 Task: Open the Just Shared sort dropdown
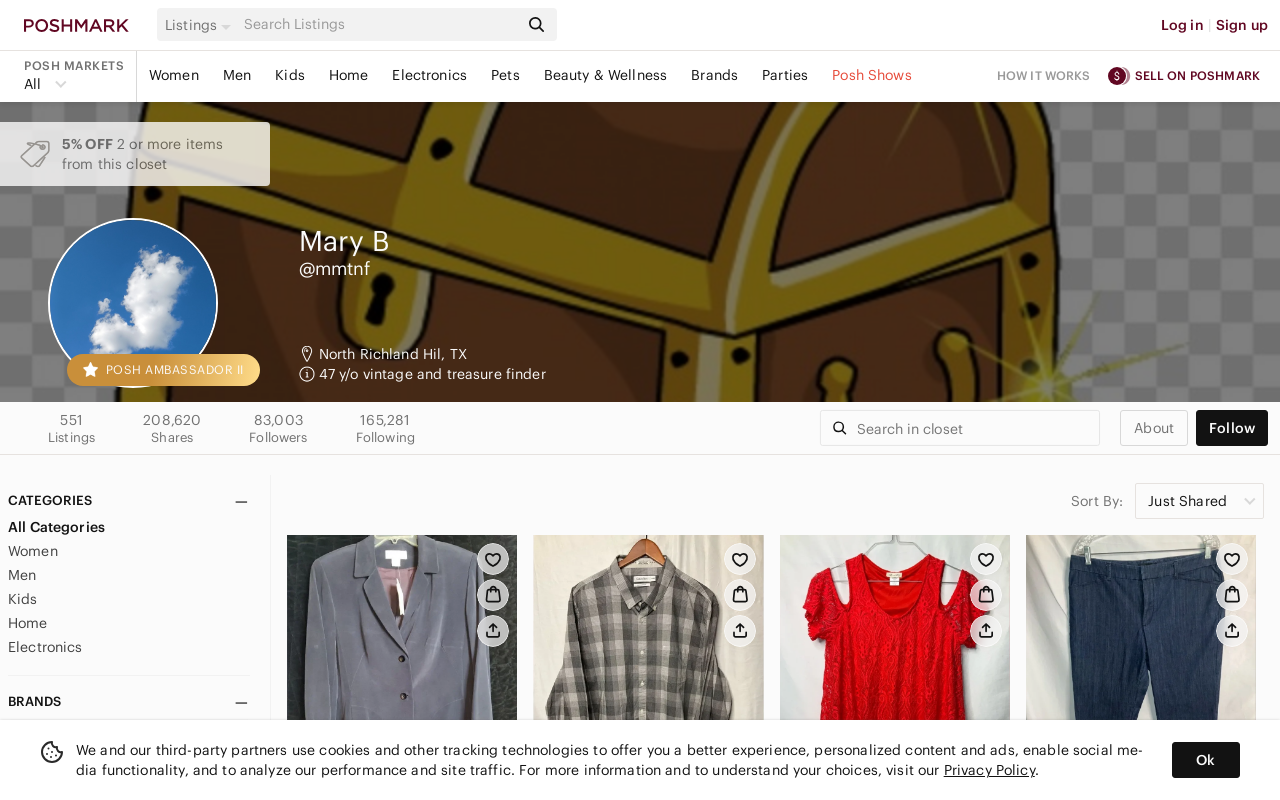[x=1199, y=501]
